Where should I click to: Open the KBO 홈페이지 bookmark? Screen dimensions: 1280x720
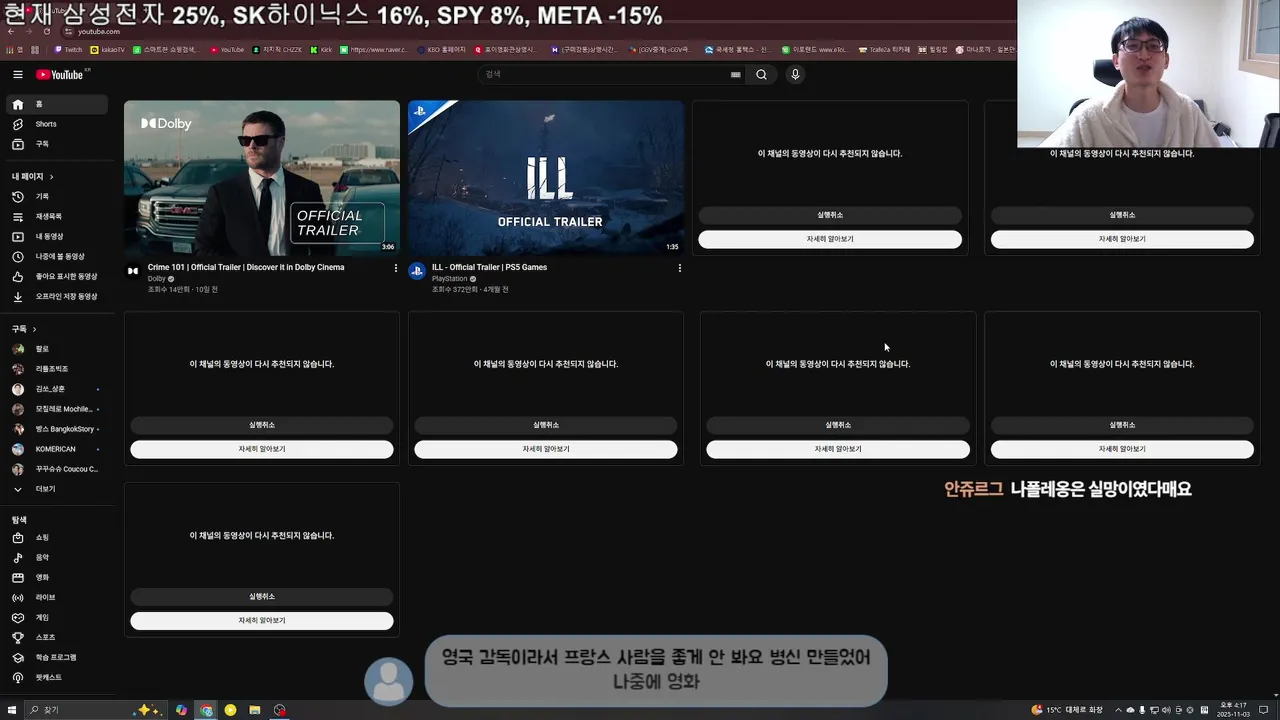coord(441,49)
